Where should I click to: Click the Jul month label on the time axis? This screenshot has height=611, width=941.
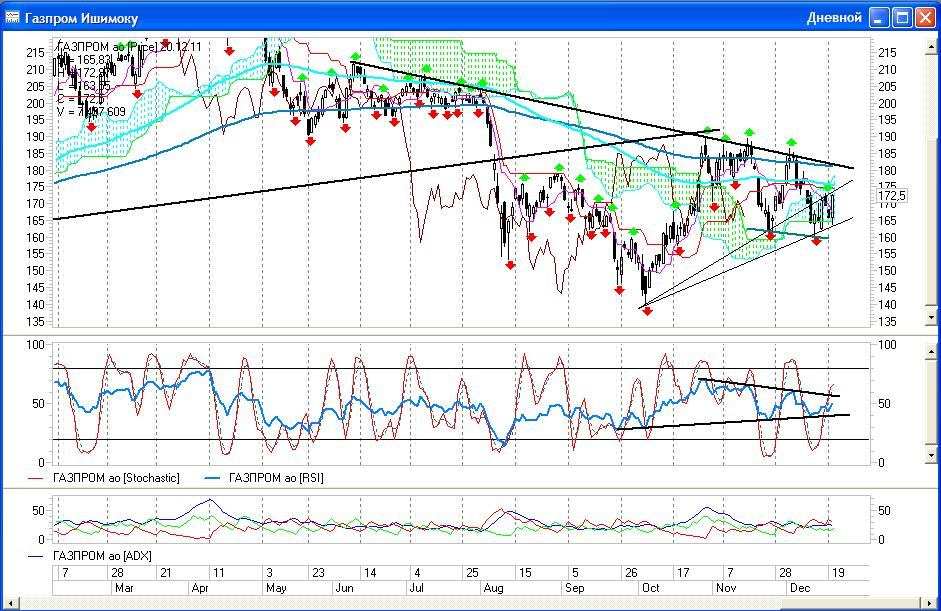pos(415,588)
